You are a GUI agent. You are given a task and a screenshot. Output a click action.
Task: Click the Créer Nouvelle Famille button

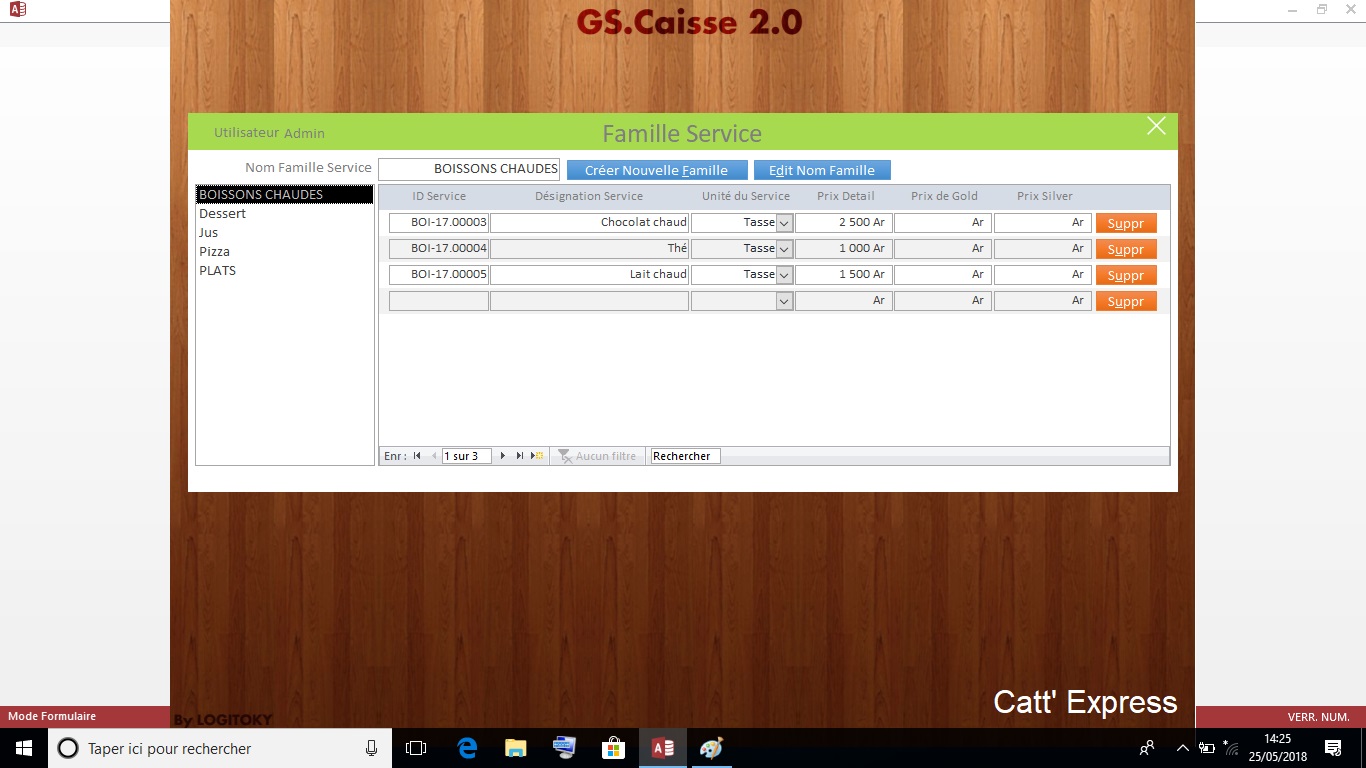(656, 170)
